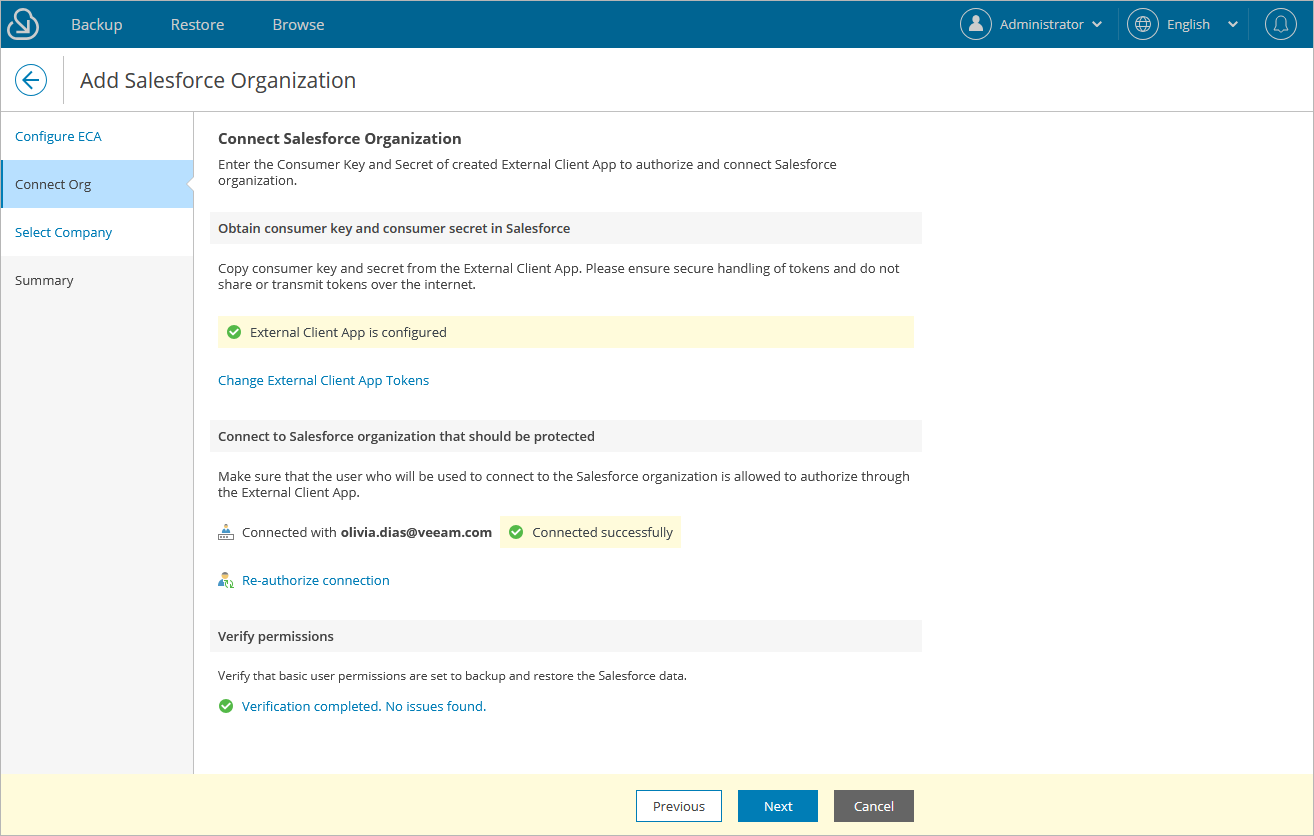Open notifications via the bell icon
1314x836 pixels.
point(1281,23)
